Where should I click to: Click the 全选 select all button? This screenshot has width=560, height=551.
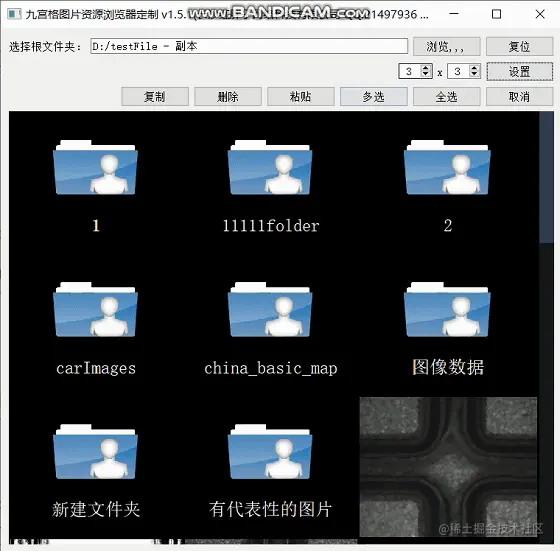click(446, 96)
